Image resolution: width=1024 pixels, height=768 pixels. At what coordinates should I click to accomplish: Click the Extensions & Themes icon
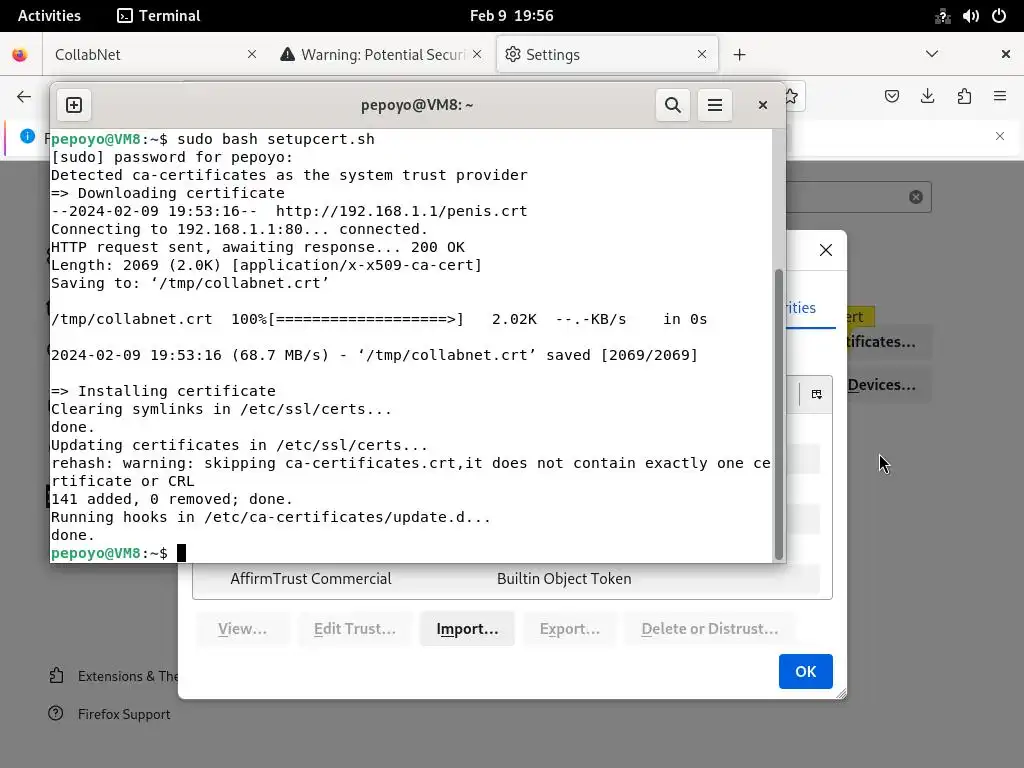pyautogui.click(x=57, y=675)
